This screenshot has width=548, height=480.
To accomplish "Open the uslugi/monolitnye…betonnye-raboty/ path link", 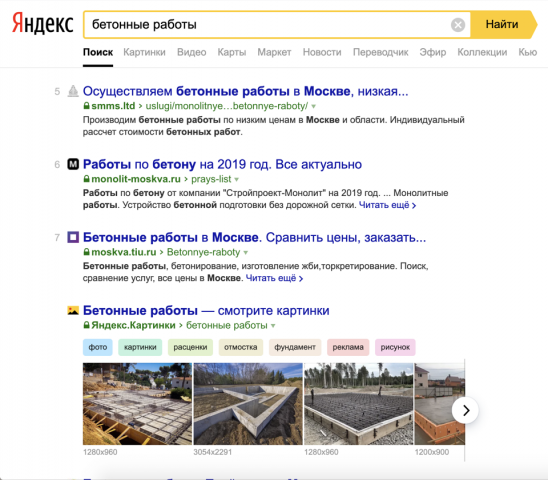I will coord(226,106).
